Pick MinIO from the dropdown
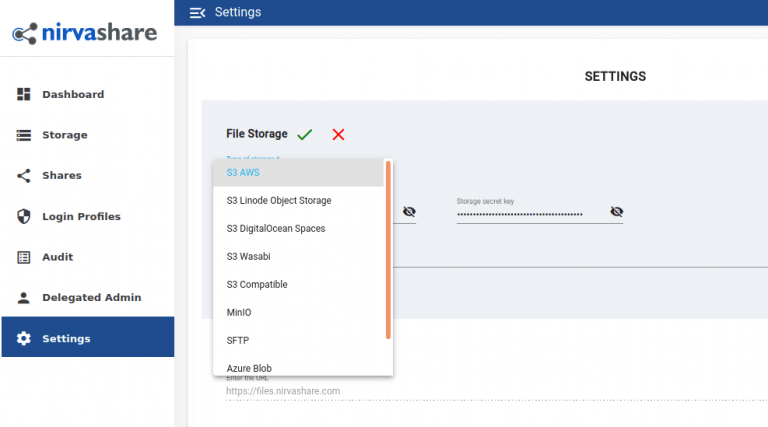Screen dimensions: 768x427 point(298,312)
